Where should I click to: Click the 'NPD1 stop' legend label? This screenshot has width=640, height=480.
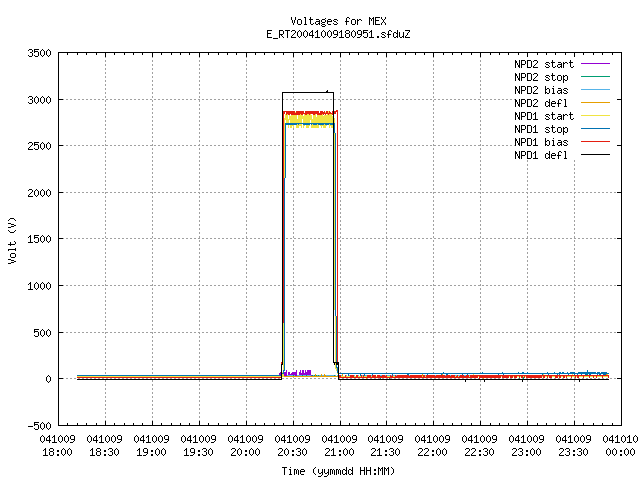click(541, 129)
